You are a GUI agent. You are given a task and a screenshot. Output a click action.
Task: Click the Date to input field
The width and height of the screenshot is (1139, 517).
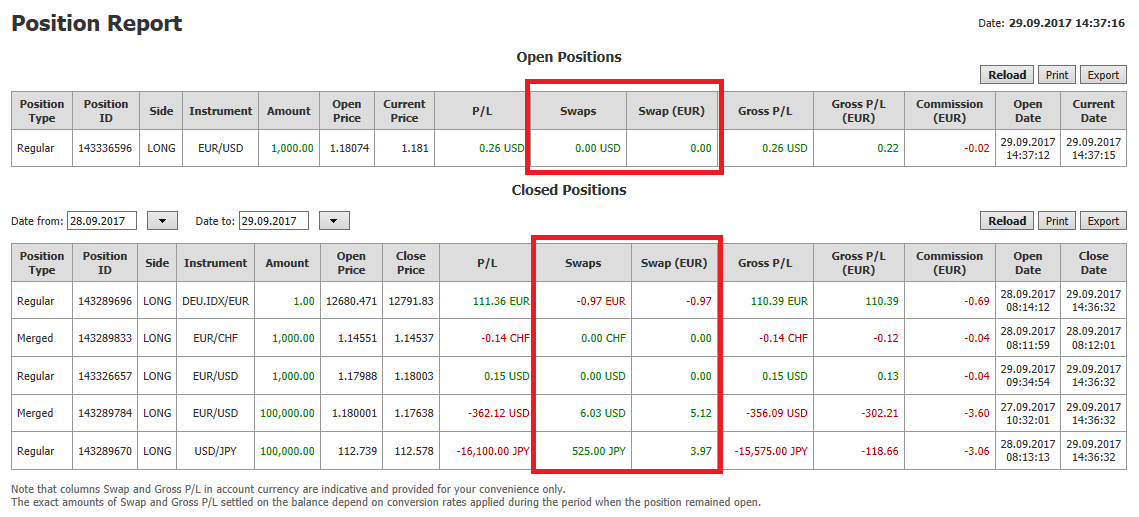(x=275, y=221)
